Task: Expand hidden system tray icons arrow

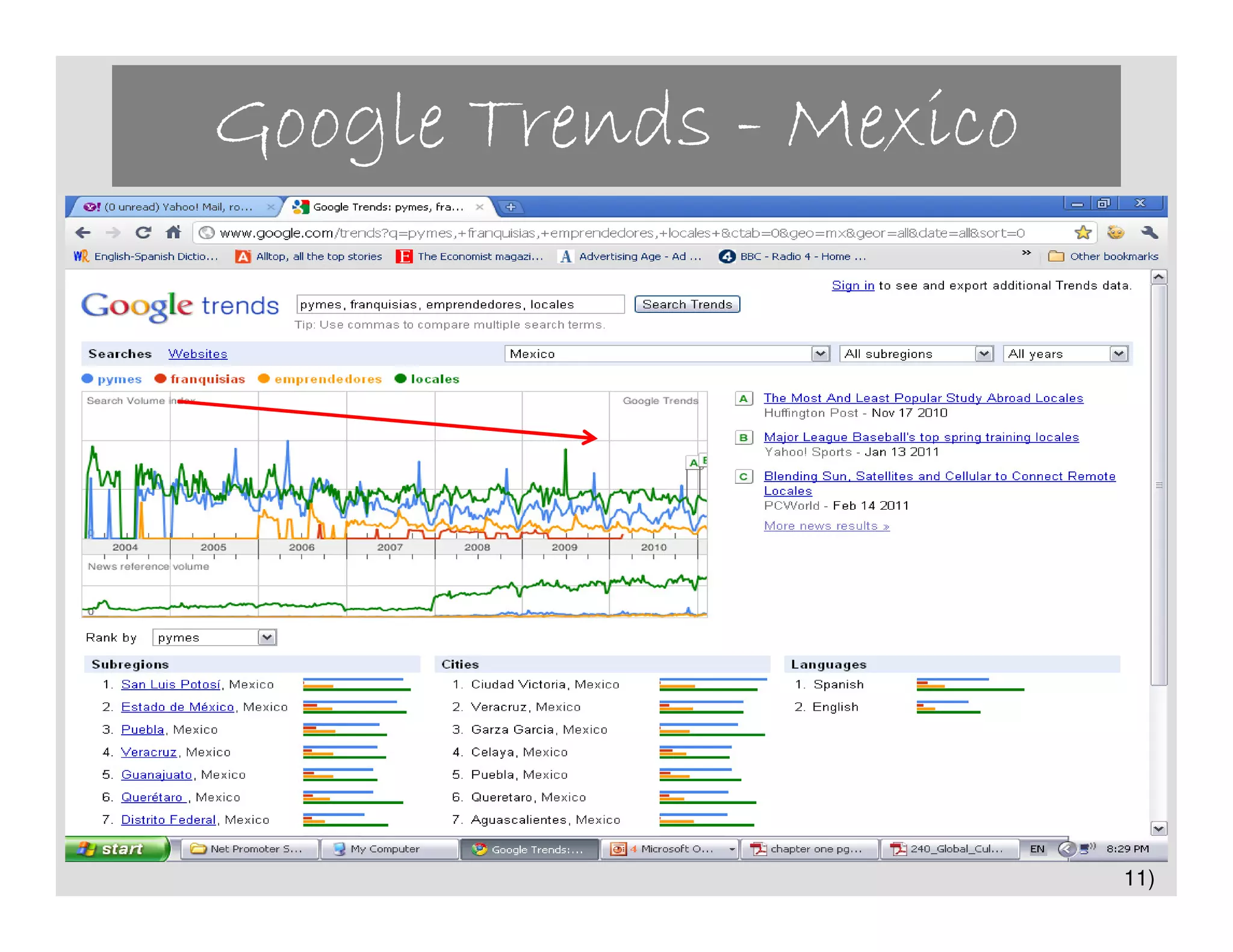Action: point(1066,849)
